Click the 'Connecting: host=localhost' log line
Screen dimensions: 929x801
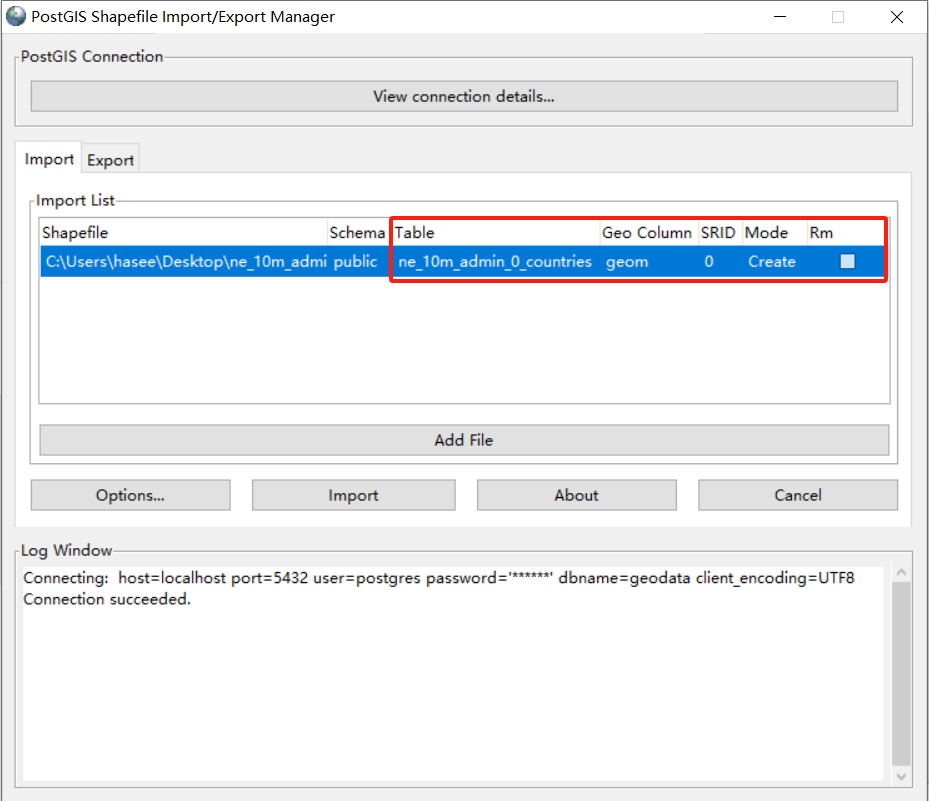[438, 578]
